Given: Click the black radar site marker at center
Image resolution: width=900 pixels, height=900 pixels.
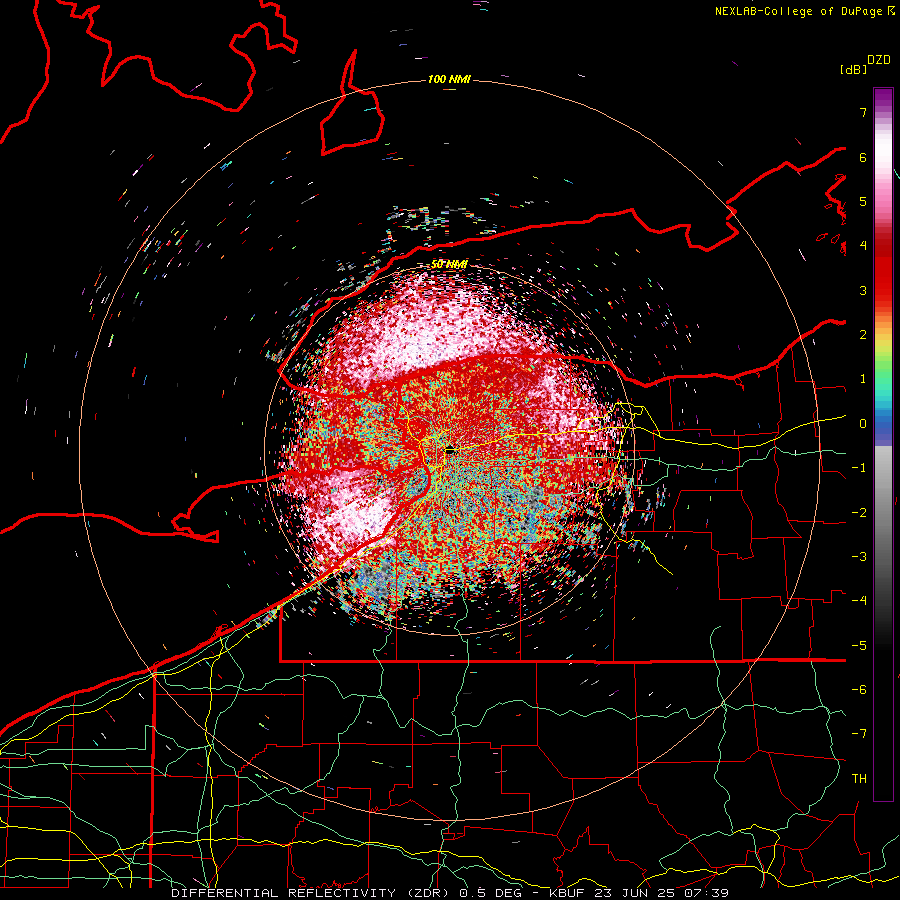Looking at the screenshot, I should (450, 450).
